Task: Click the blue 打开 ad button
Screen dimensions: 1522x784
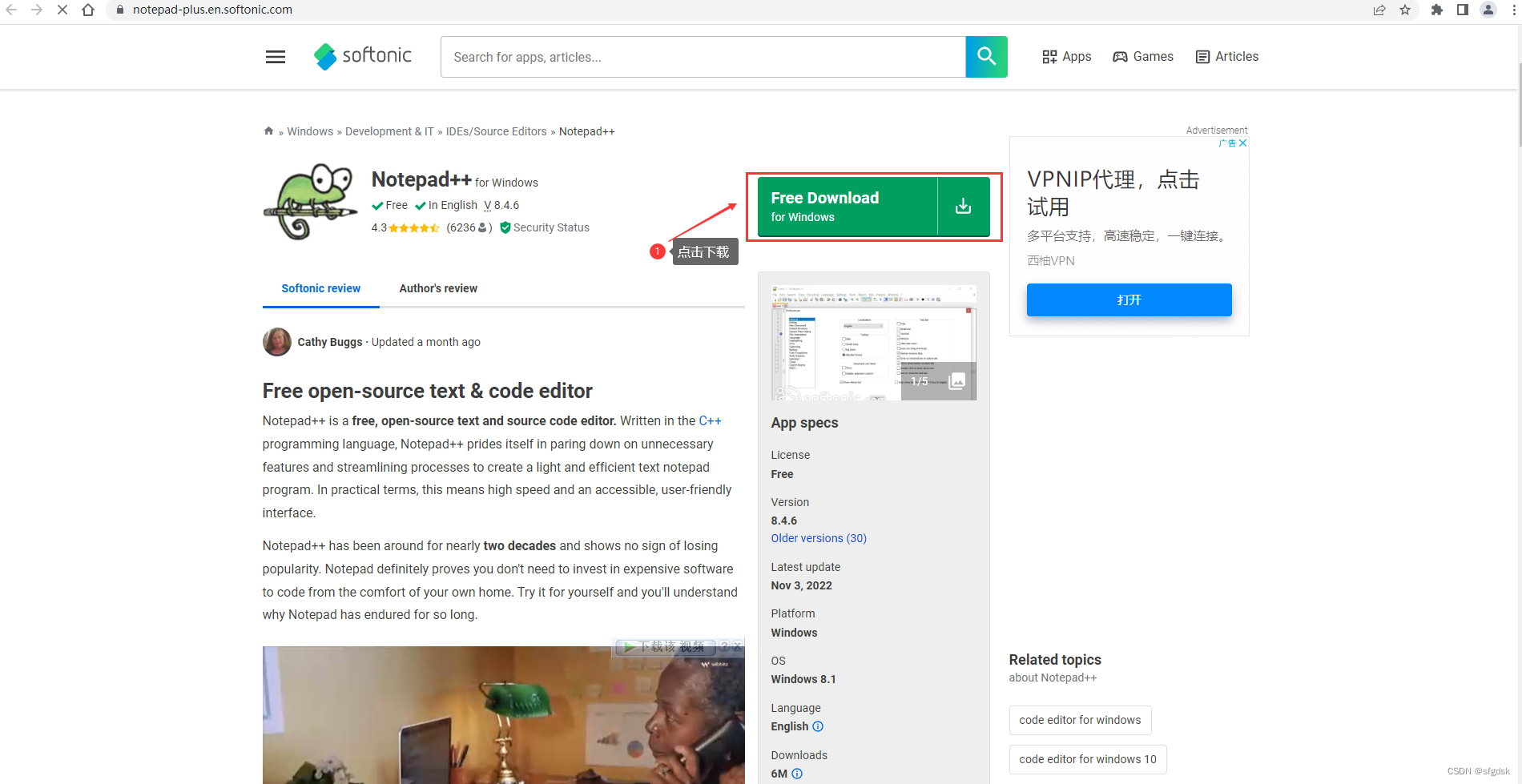Action: pyautogui.click(x=1129, y=300)
